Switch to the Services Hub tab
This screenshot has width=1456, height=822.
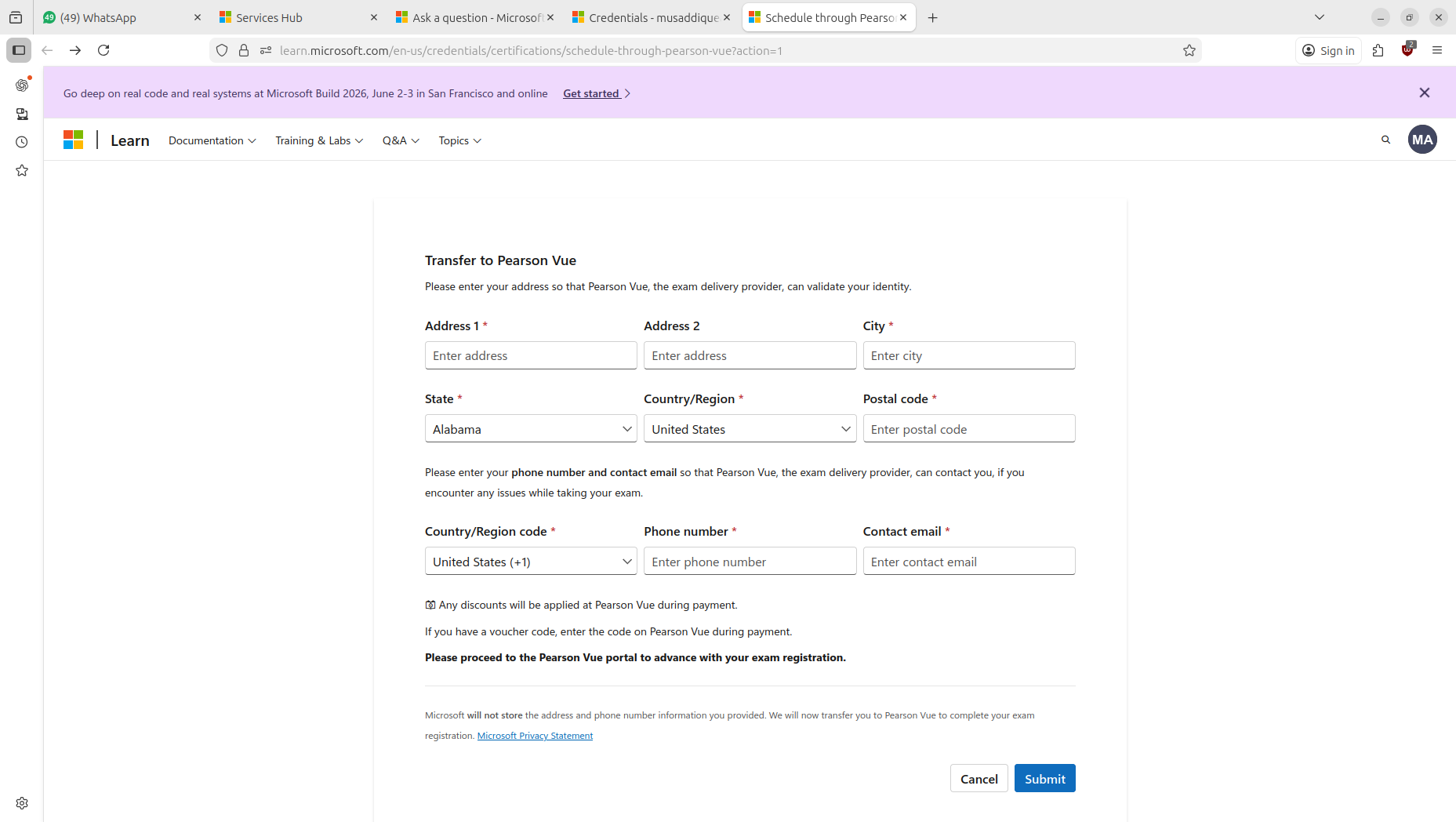pos(299,17)
